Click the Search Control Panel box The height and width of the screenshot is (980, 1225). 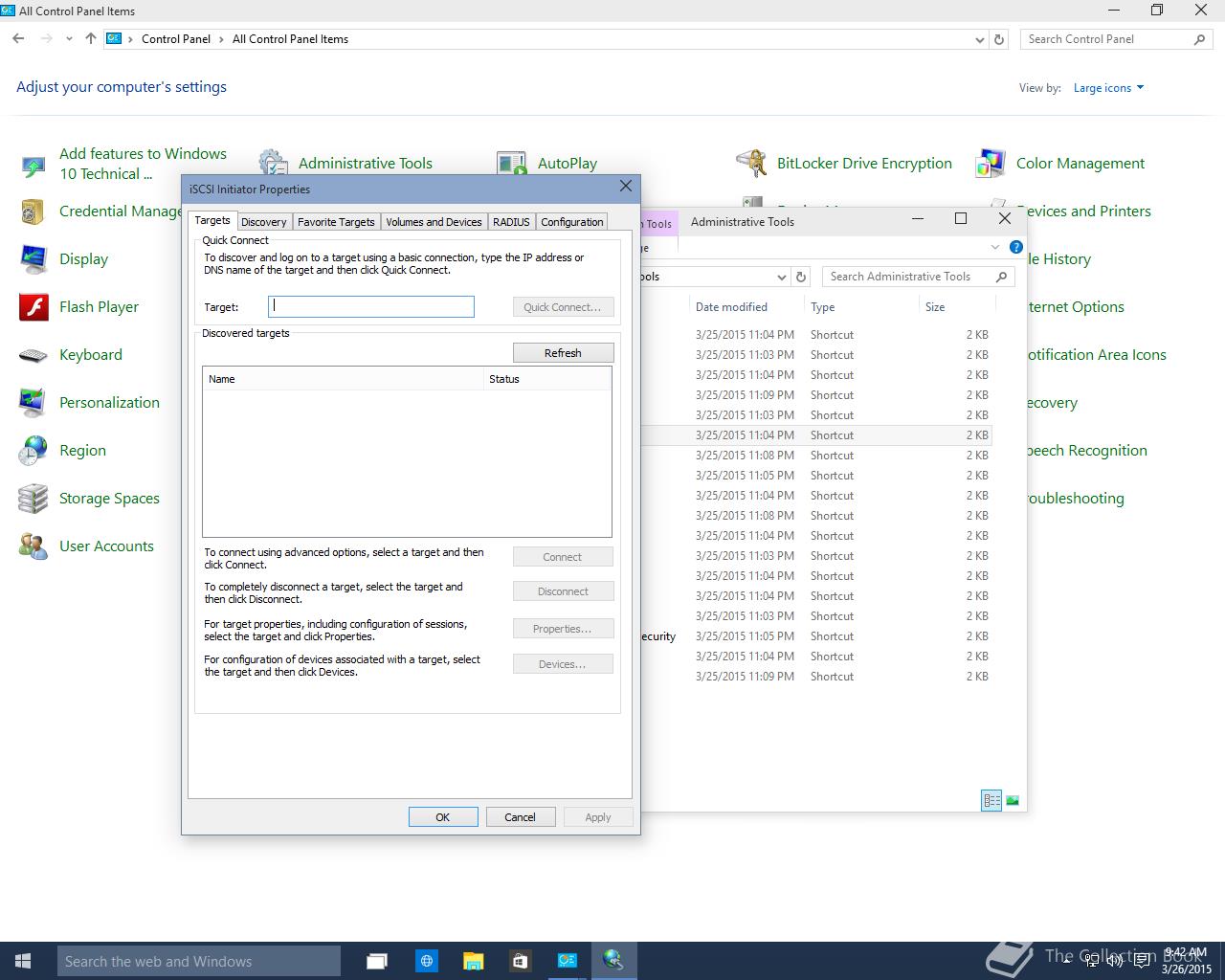pyautogui.click(x=1116, y=39)
